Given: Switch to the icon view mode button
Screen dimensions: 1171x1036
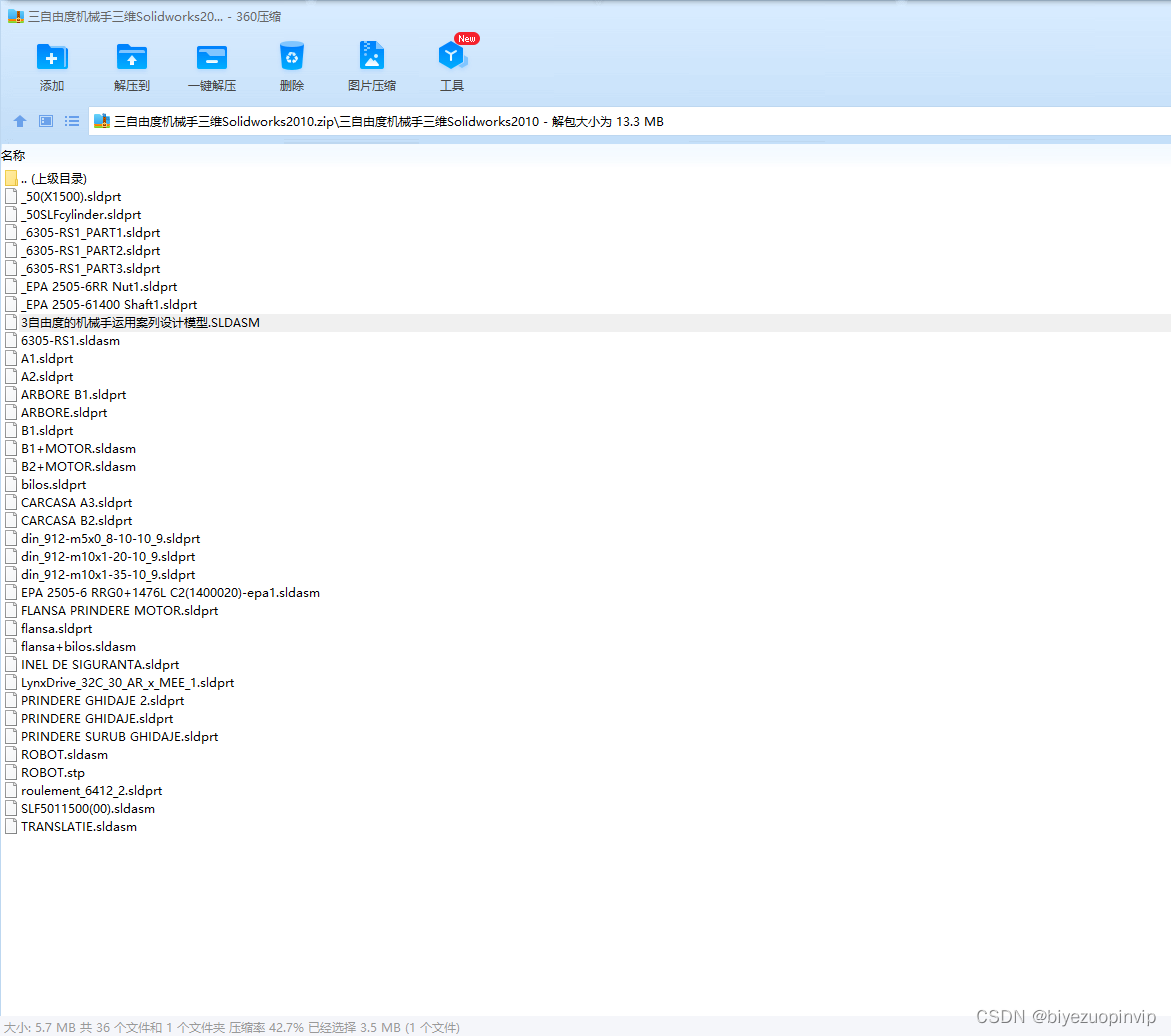Looking at the screenshot, I should [46, 121].
